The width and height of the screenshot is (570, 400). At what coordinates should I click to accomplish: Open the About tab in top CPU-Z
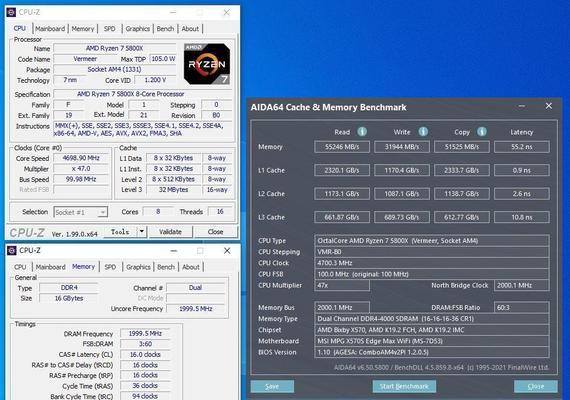click(190, 28)
